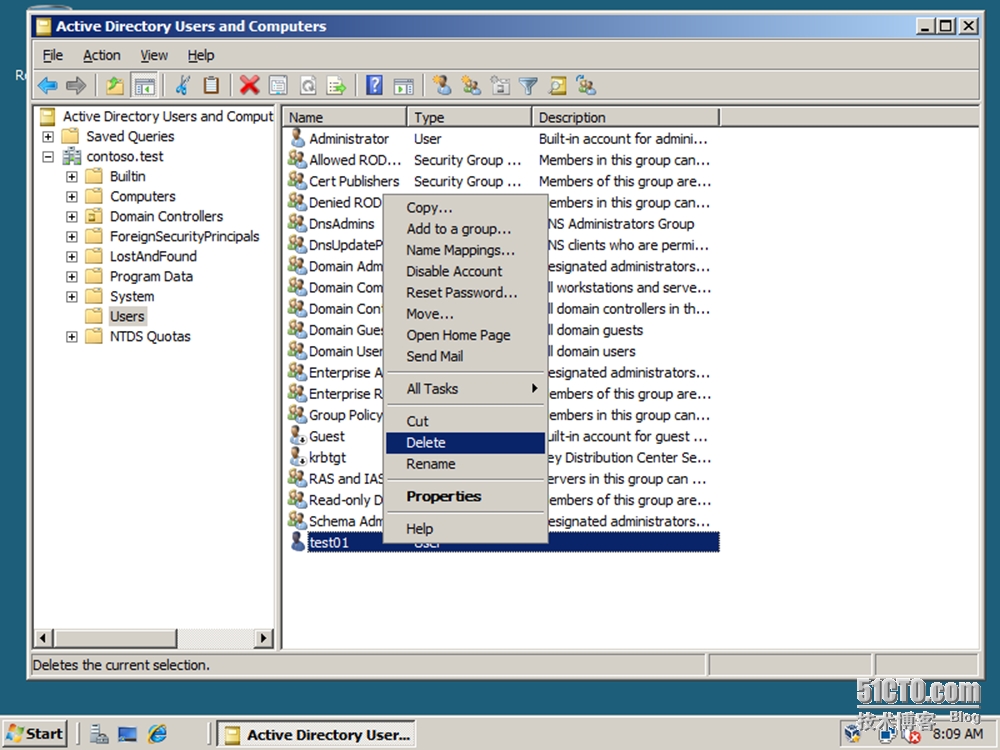Click the krbtgt account icon
The height and width of the screenshot is (750, 1000).
(297, 457)
